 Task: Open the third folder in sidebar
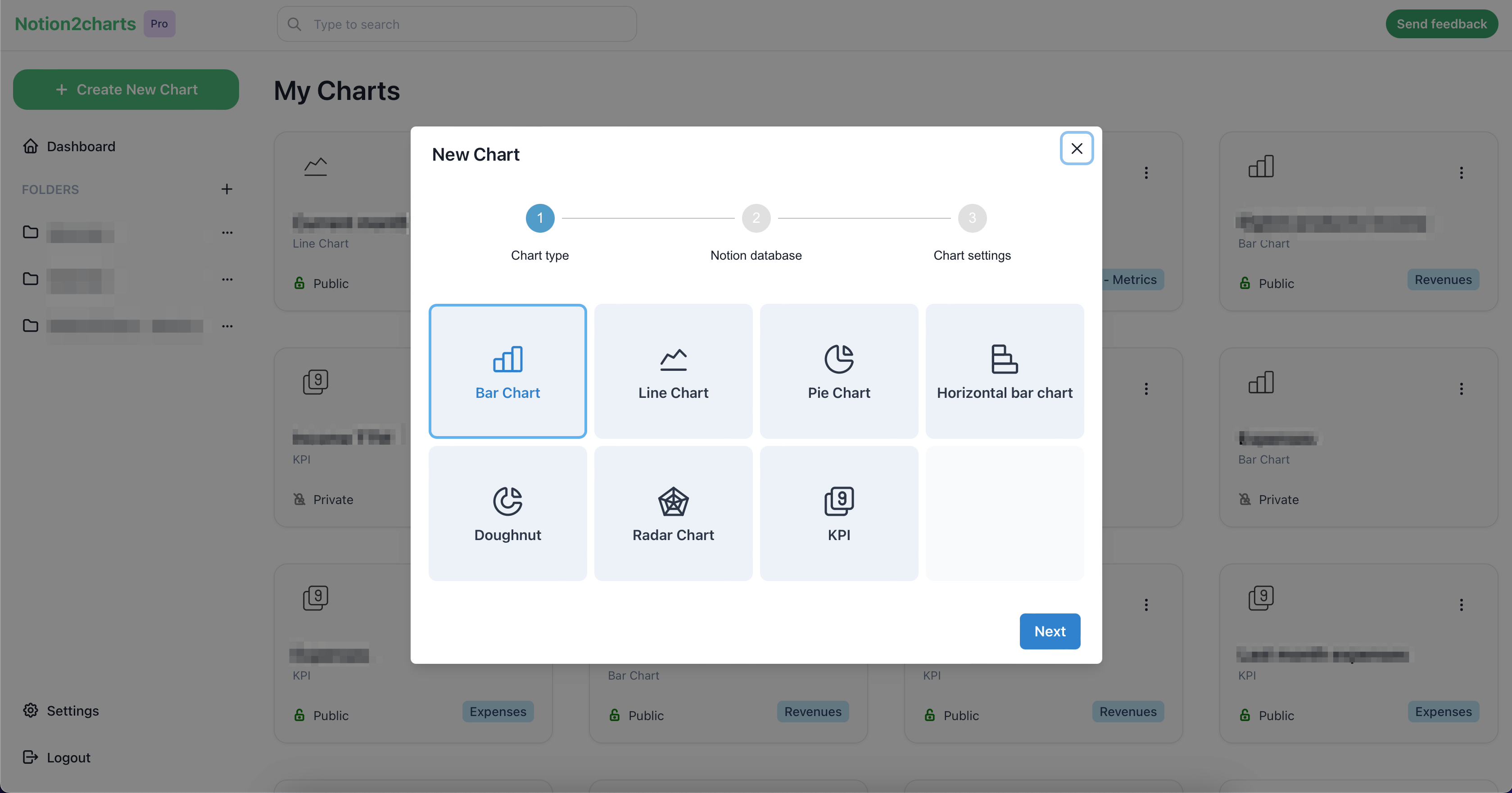tap(113, 325)
